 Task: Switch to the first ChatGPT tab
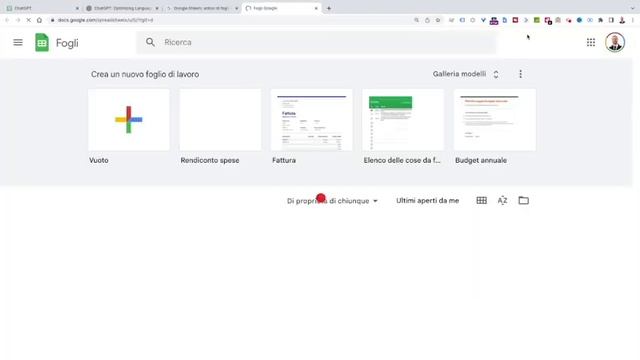(41, 8)
